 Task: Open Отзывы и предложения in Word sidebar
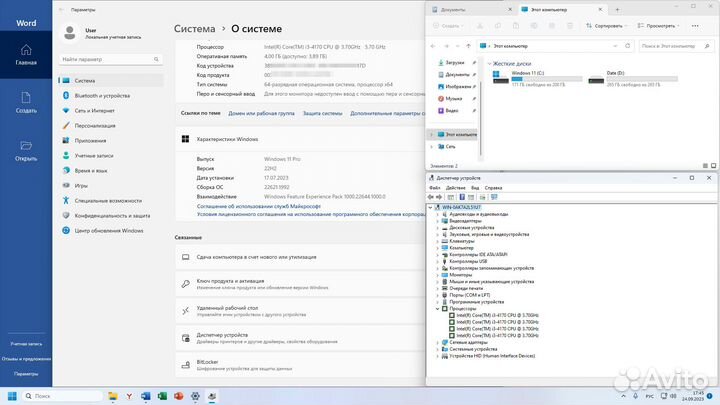[26, 359]
